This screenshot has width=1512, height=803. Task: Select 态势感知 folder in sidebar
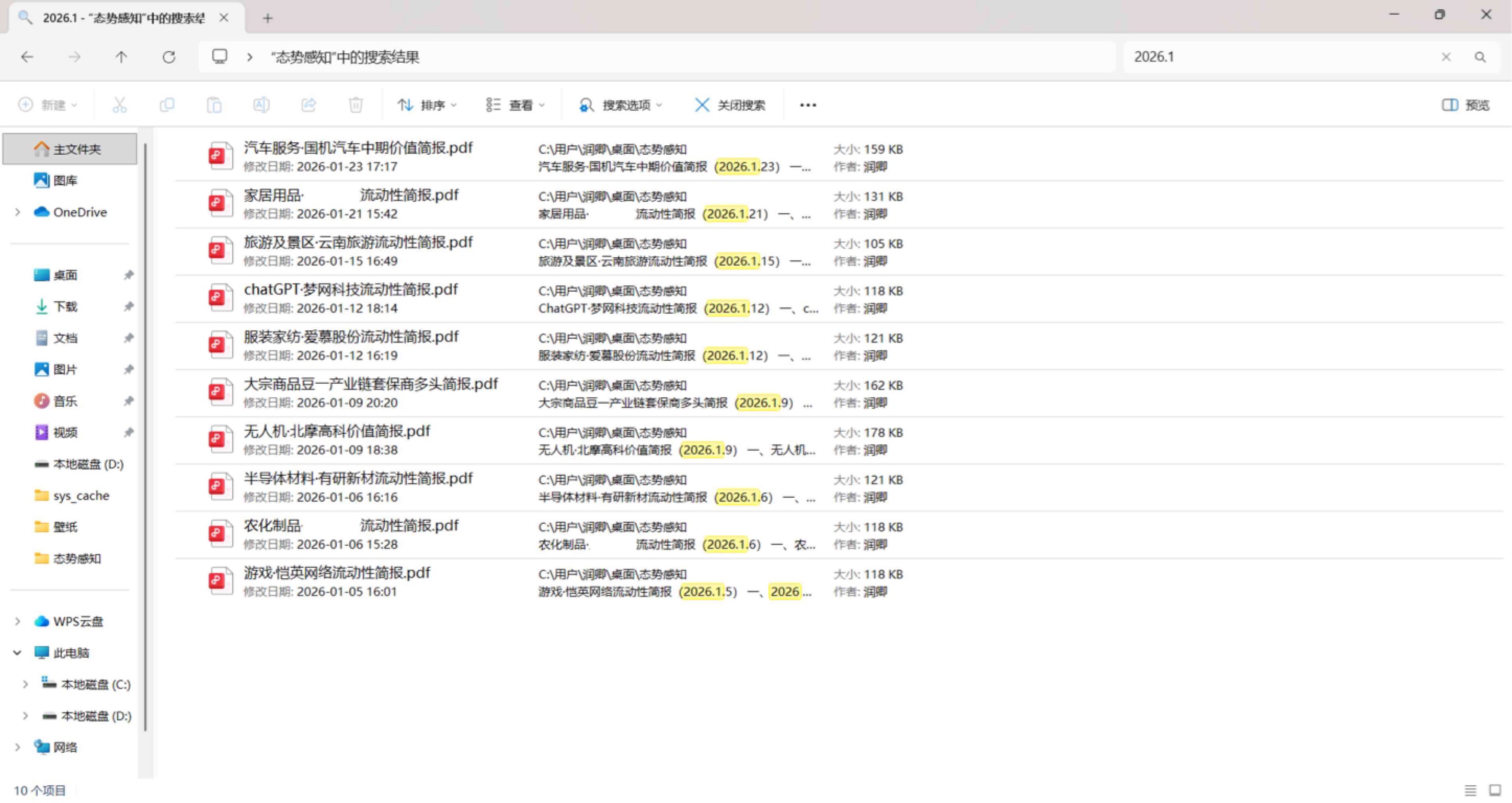tap(76, 558)
